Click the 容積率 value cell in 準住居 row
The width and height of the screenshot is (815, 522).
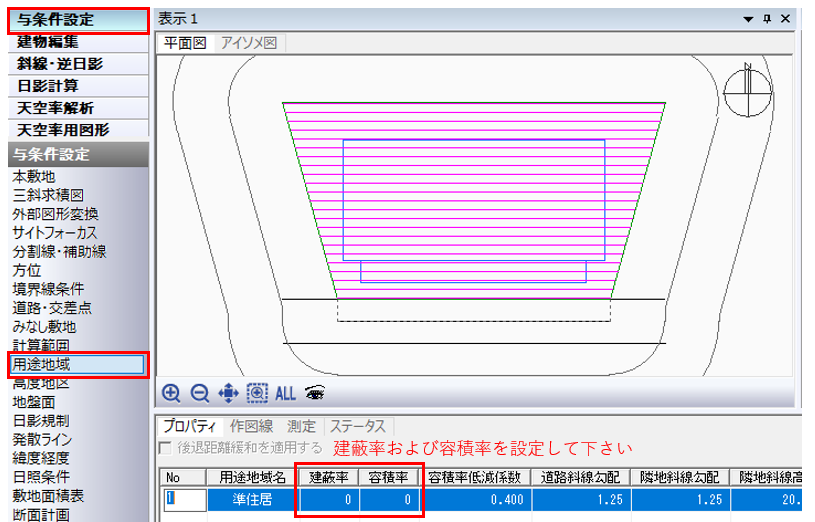coord(388,500)
